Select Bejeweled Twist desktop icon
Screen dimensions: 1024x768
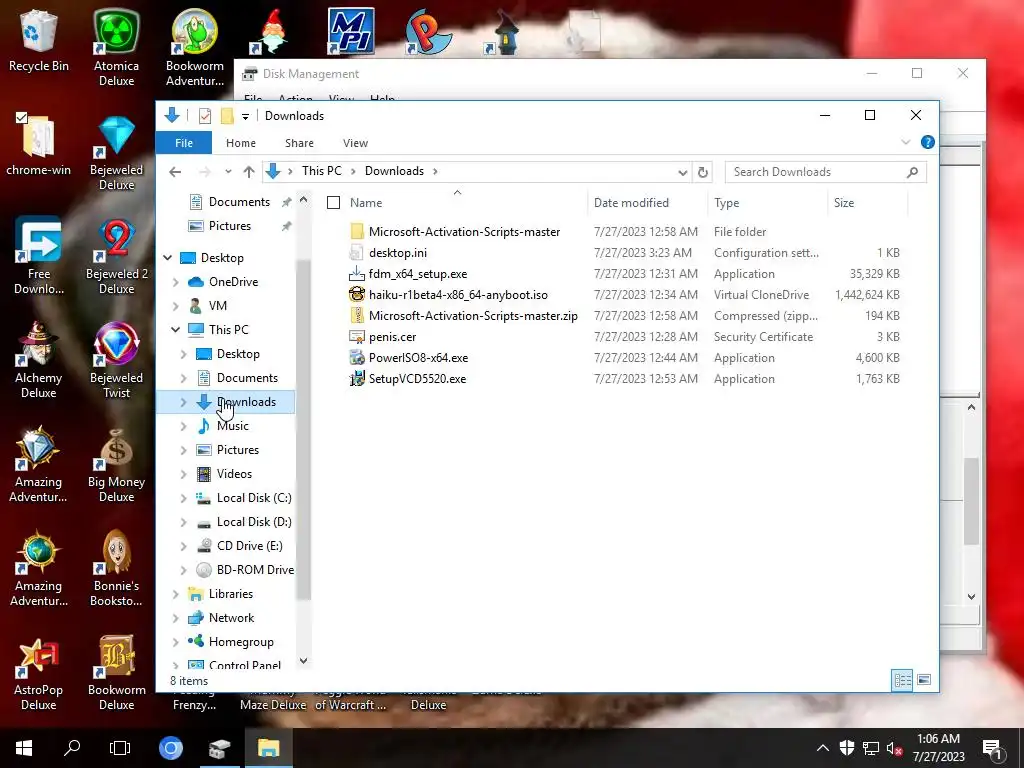coord(116,360)
